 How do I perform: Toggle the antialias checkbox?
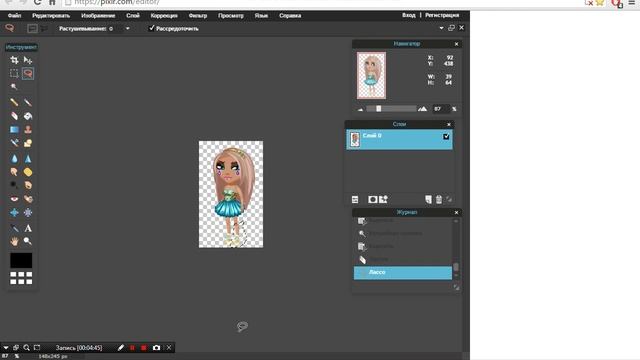[152, 28]
